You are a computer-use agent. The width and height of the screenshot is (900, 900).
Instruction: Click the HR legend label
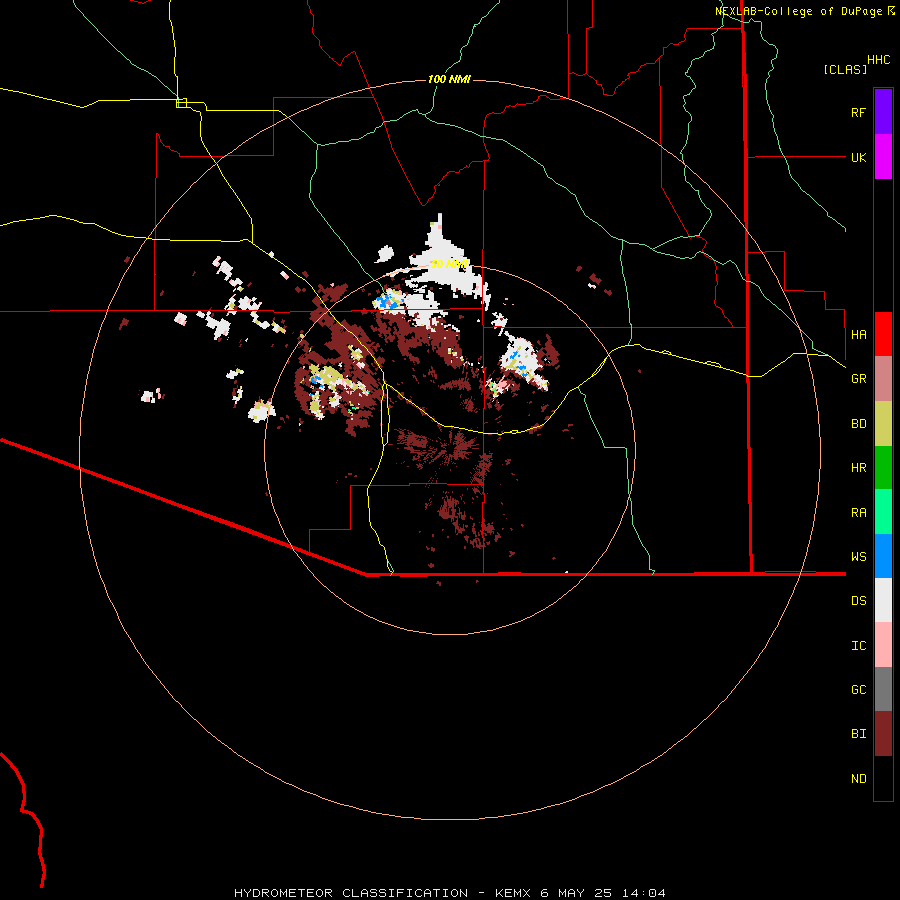coord(858,468)
